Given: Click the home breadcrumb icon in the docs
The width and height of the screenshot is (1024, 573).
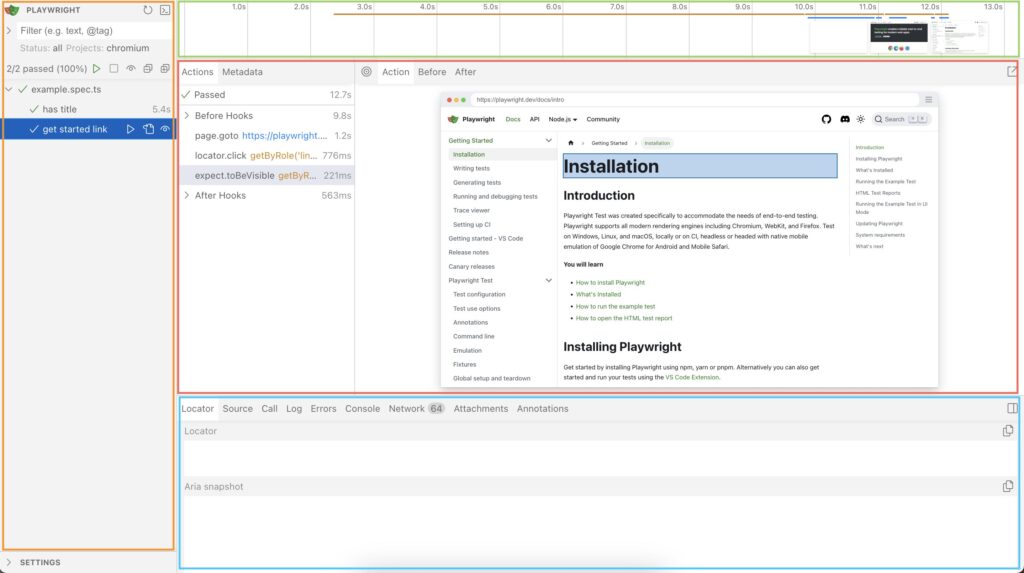Looking at the screenshot, I should pyautogui.click(x=571, y=143).
